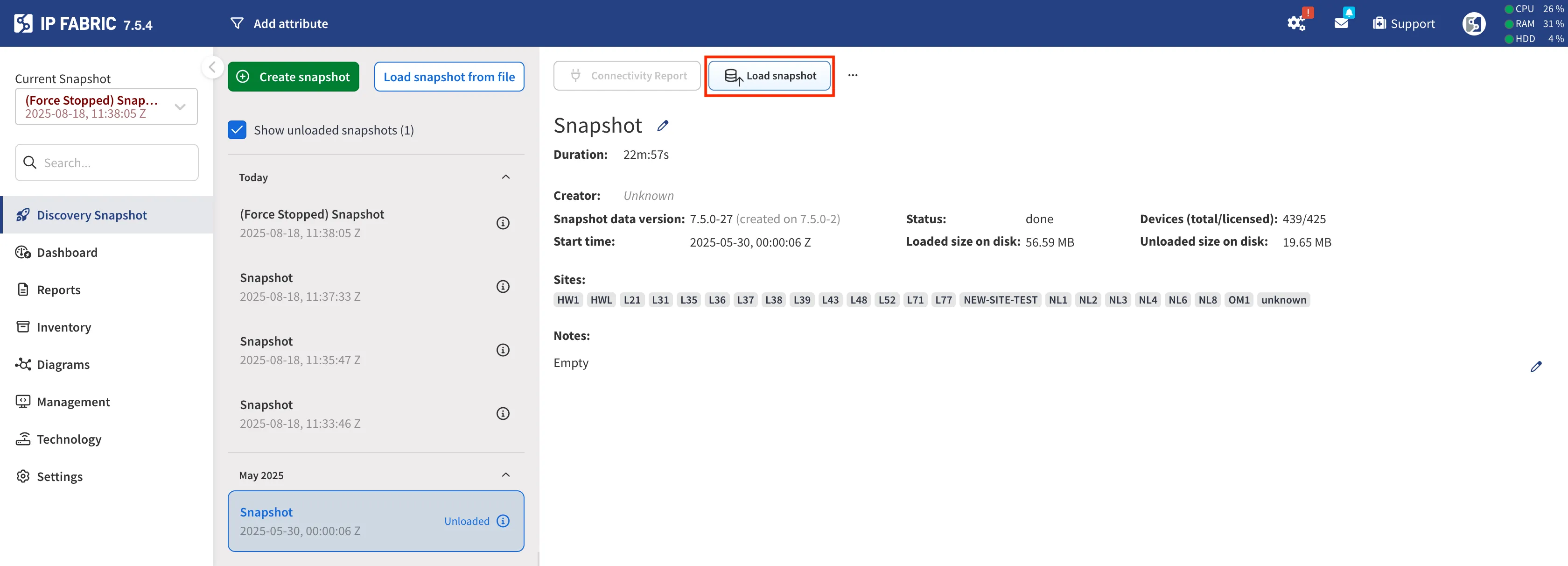Screen dimensions: 1568x566
Task: Collapse the Today snapshot group
Action: click(505, 177)
